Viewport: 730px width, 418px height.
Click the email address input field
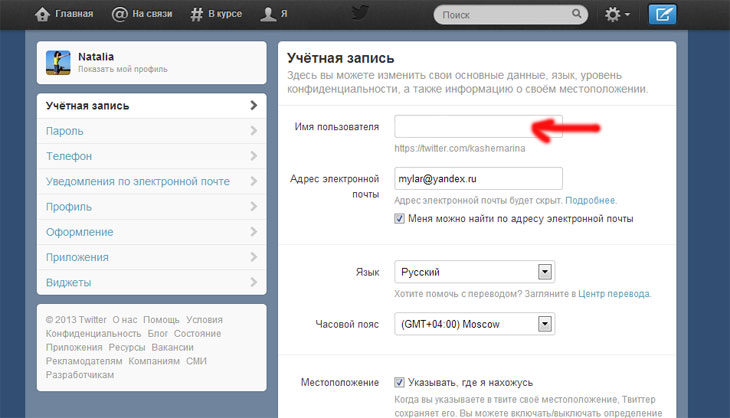click(x=478, y=178)
